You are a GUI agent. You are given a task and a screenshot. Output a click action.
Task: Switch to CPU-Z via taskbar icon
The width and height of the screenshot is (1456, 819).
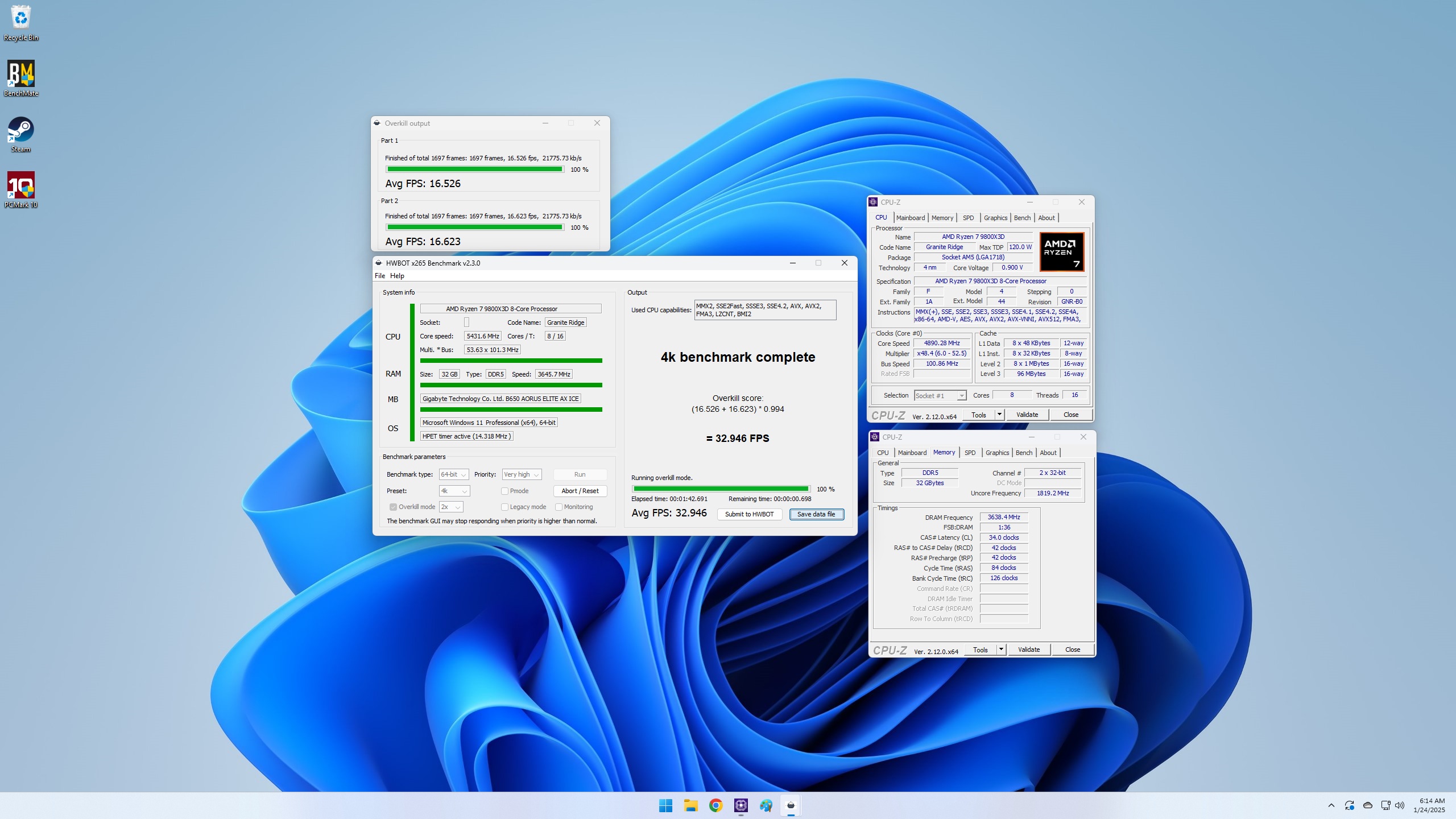[741, 805]
